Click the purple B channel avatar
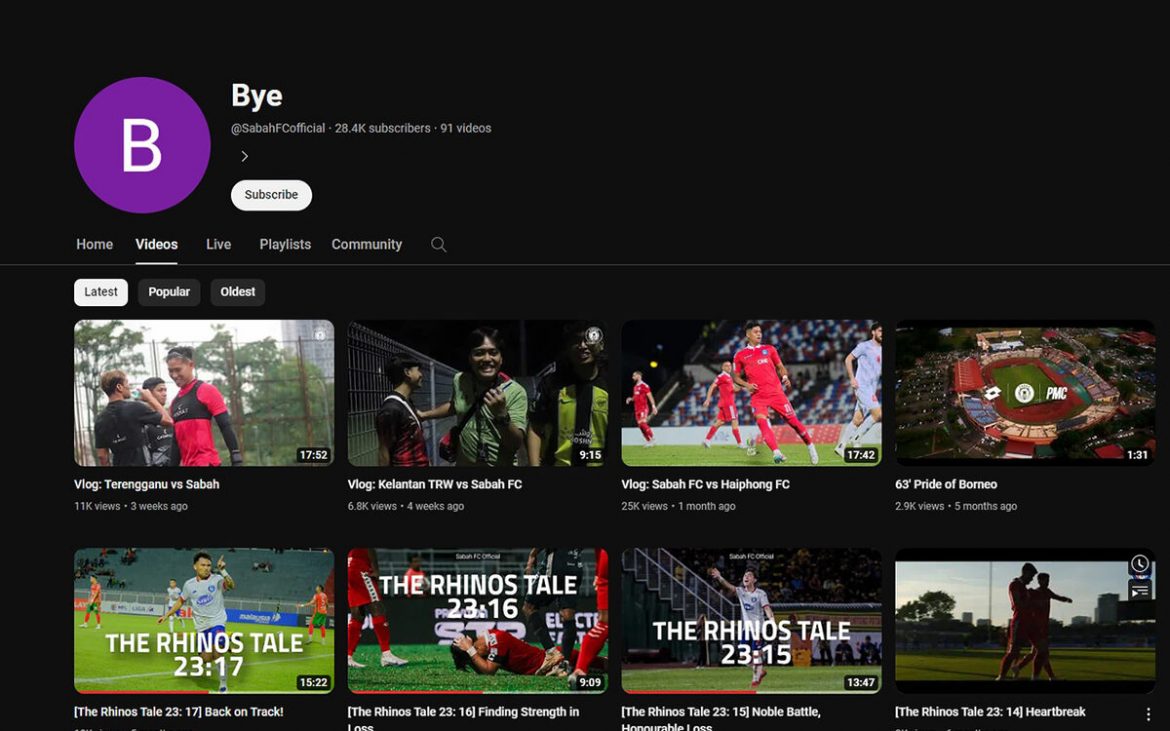 point(142,145)
